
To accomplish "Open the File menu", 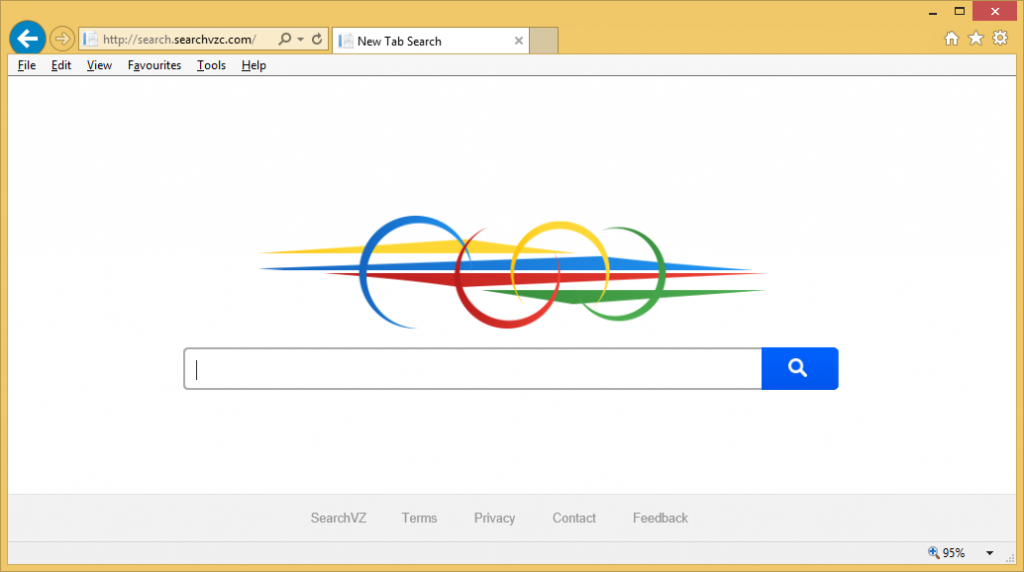I will click(x=27, y=66).
